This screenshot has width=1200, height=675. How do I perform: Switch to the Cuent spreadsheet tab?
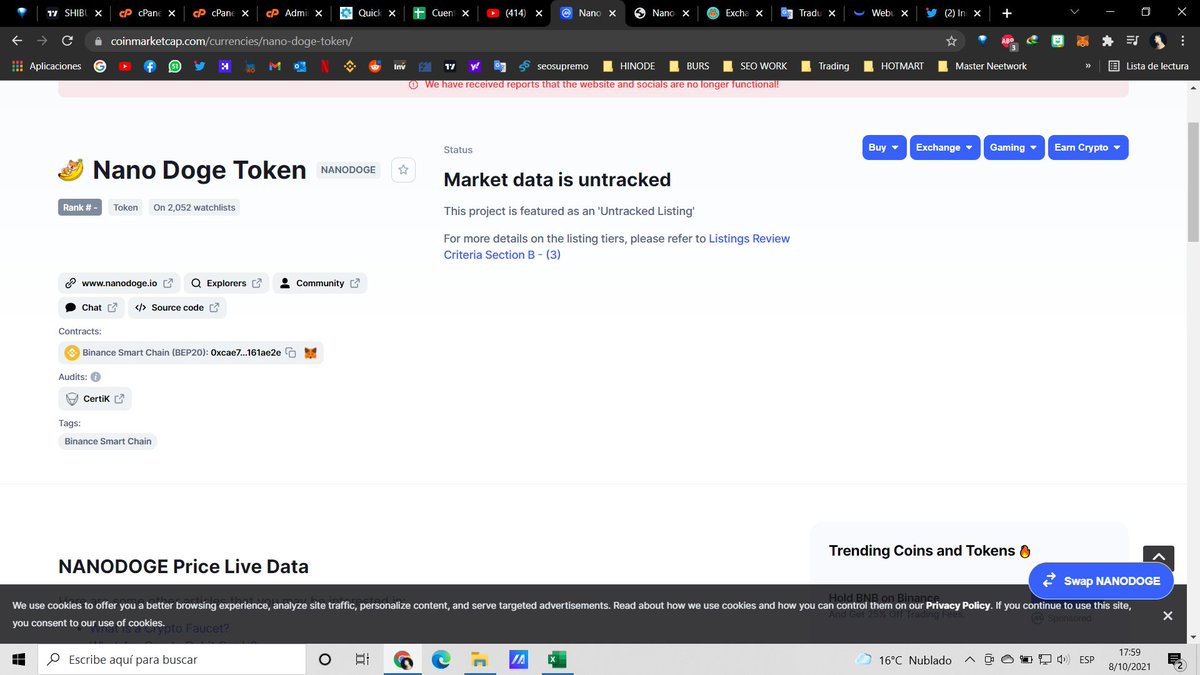[x=441, y=14]
